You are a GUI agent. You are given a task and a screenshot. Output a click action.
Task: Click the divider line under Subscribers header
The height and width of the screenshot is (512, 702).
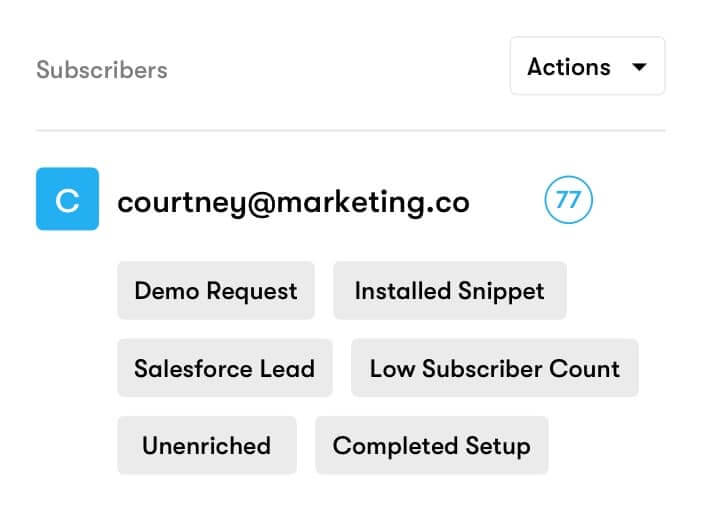click(350, 131)
